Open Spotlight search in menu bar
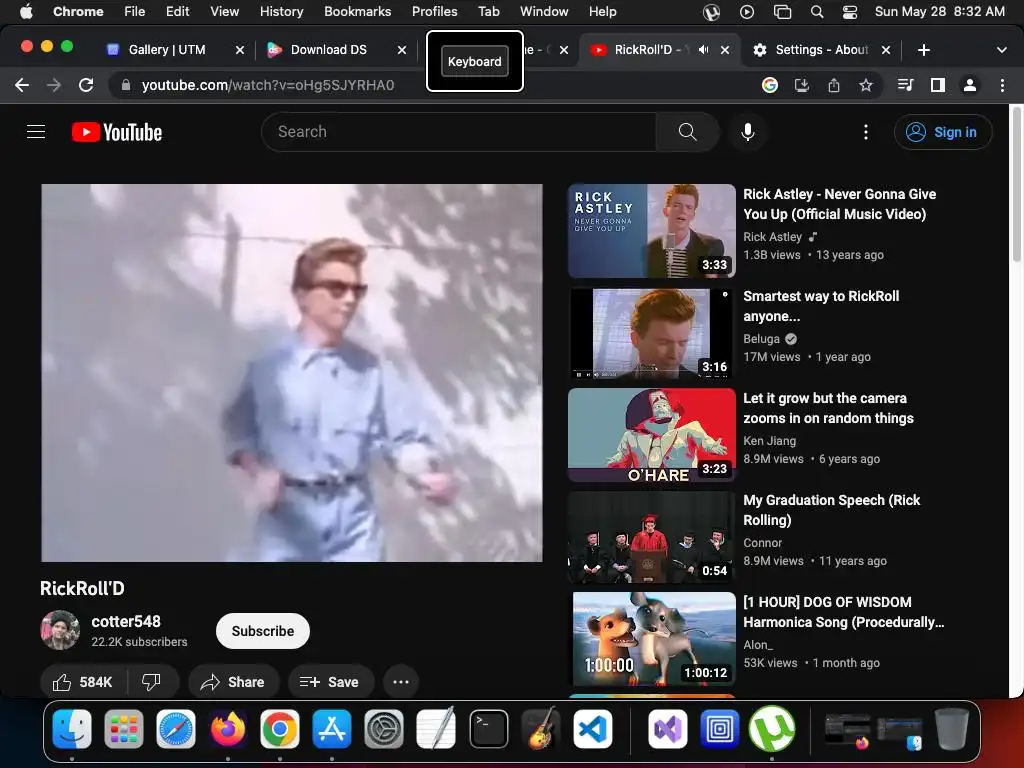The width and height of the screenshot is (1024, 768). 816,12
